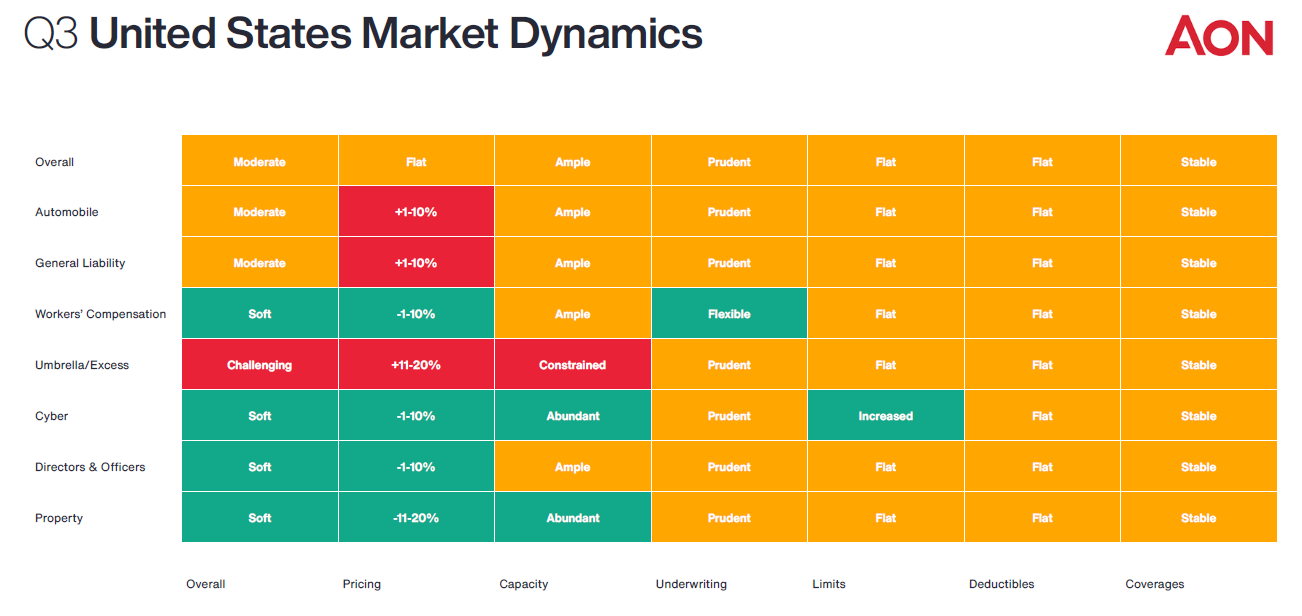Click the General Liability row label
Screen dimensions: 1302x616
tap(80, 263)
